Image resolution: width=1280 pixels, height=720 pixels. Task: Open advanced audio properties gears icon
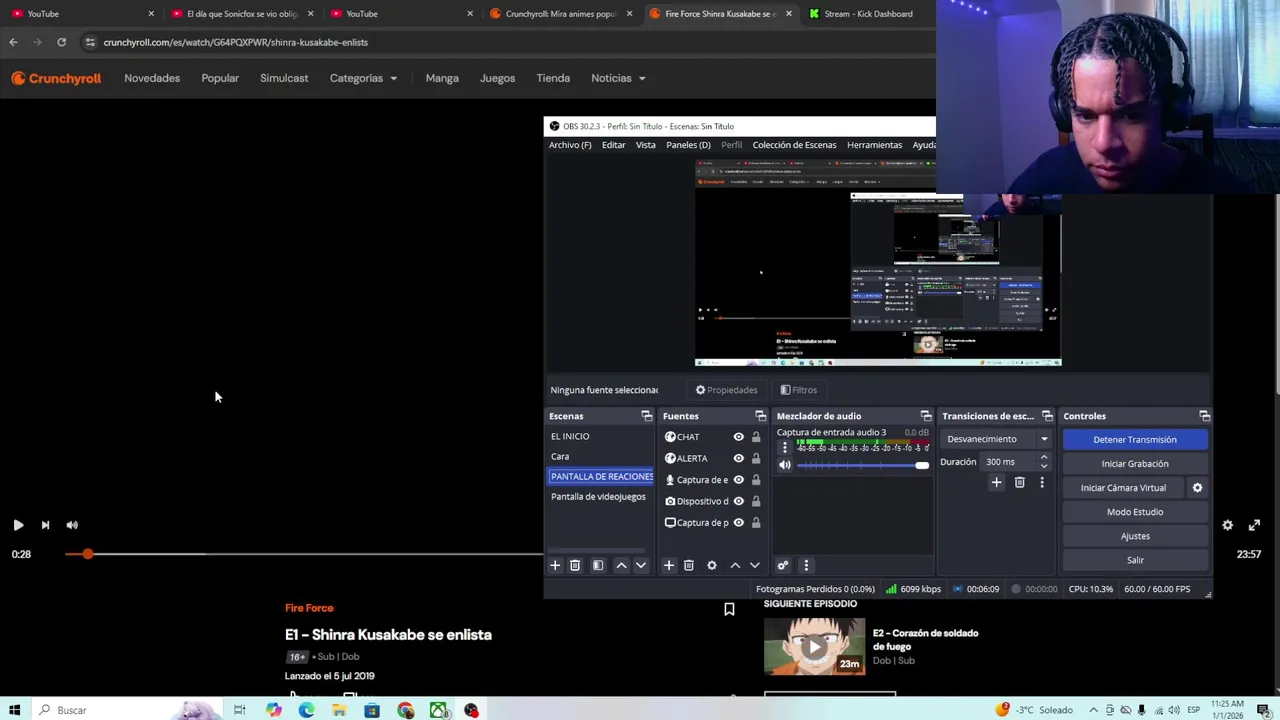783,566
